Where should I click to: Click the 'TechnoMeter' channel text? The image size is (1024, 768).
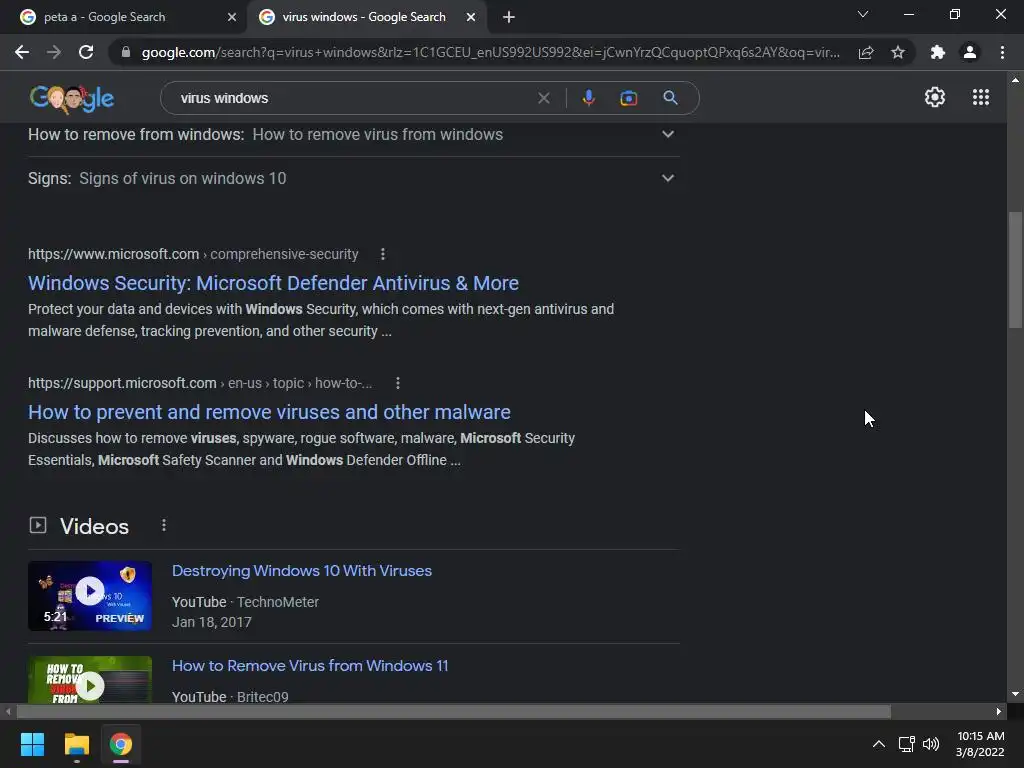coord(278,602)
